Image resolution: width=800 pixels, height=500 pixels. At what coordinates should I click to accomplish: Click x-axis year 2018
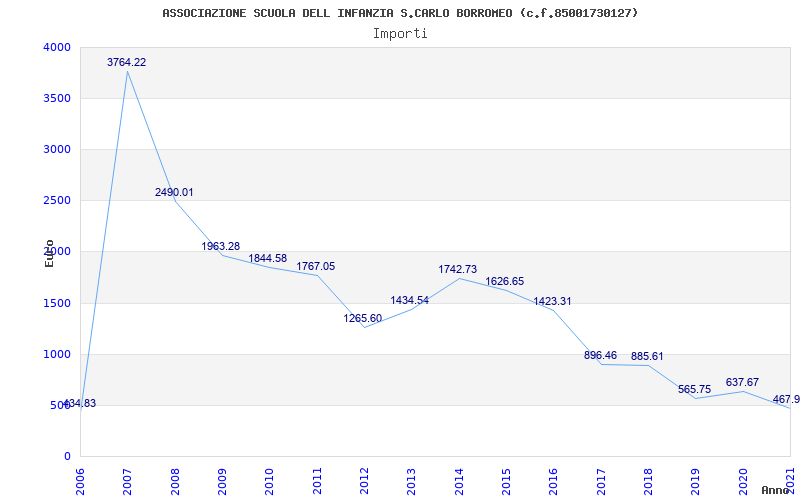click(x=648, y=481)
